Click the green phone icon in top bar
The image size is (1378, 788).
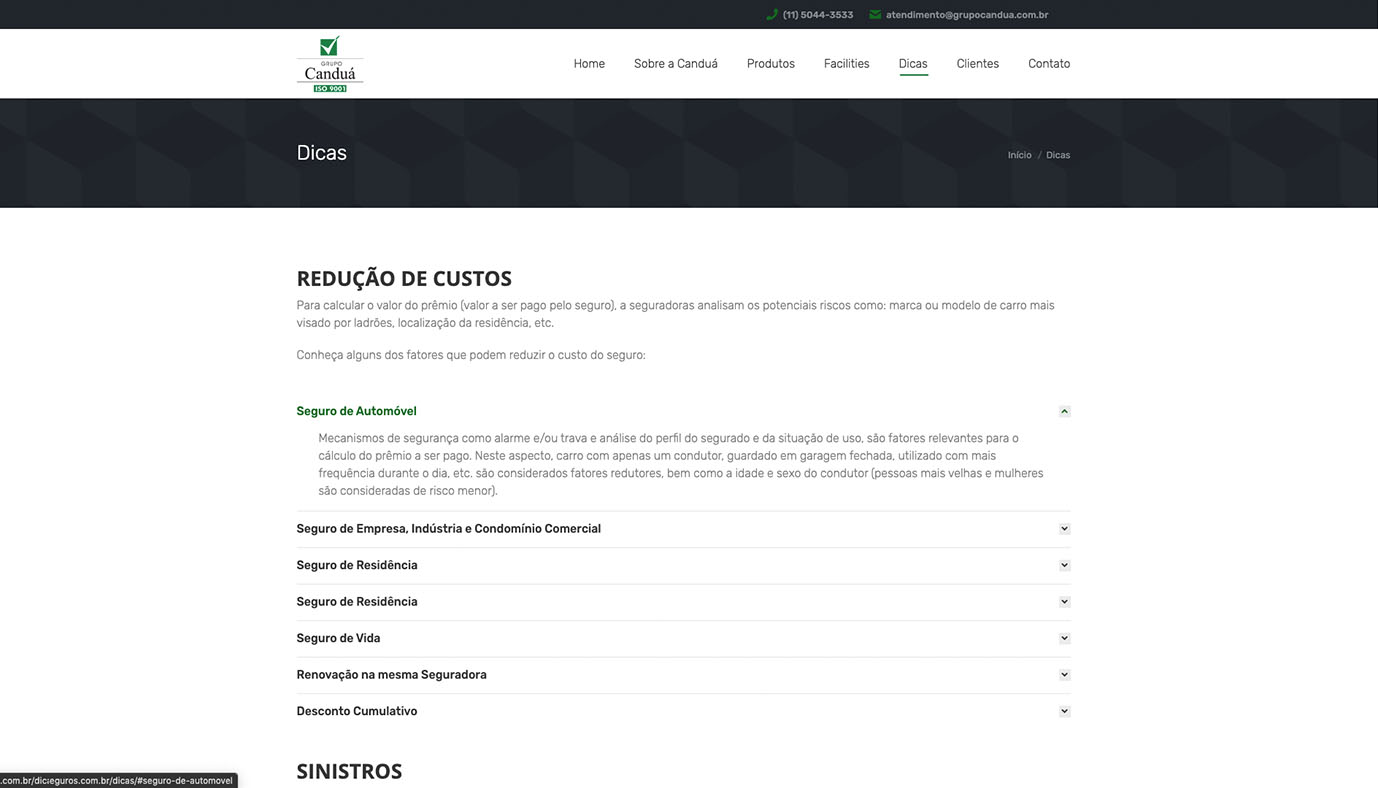click(x=771, y=15)
